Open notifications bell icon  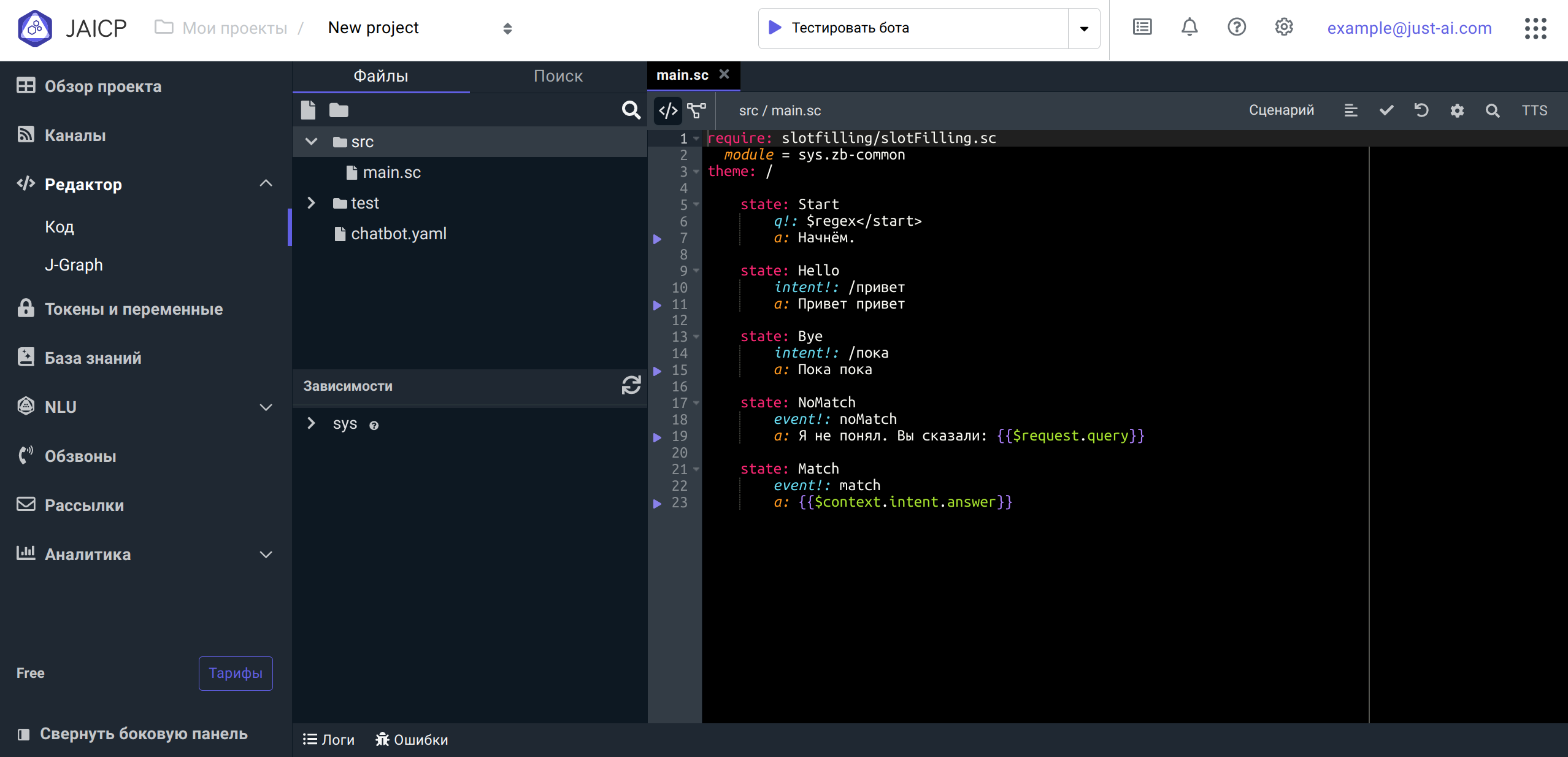(1189, 28)
